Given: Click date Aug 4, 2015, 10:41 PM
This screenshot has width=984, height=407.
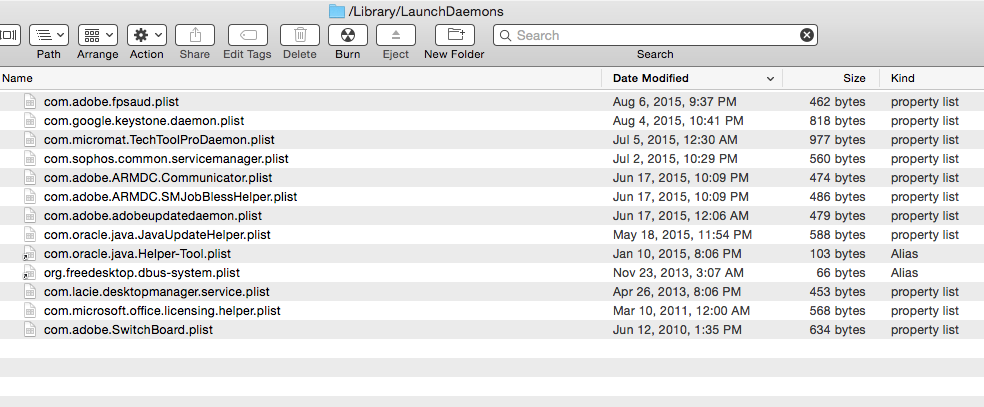Looking at the screenshot, I should coord(678,120).
